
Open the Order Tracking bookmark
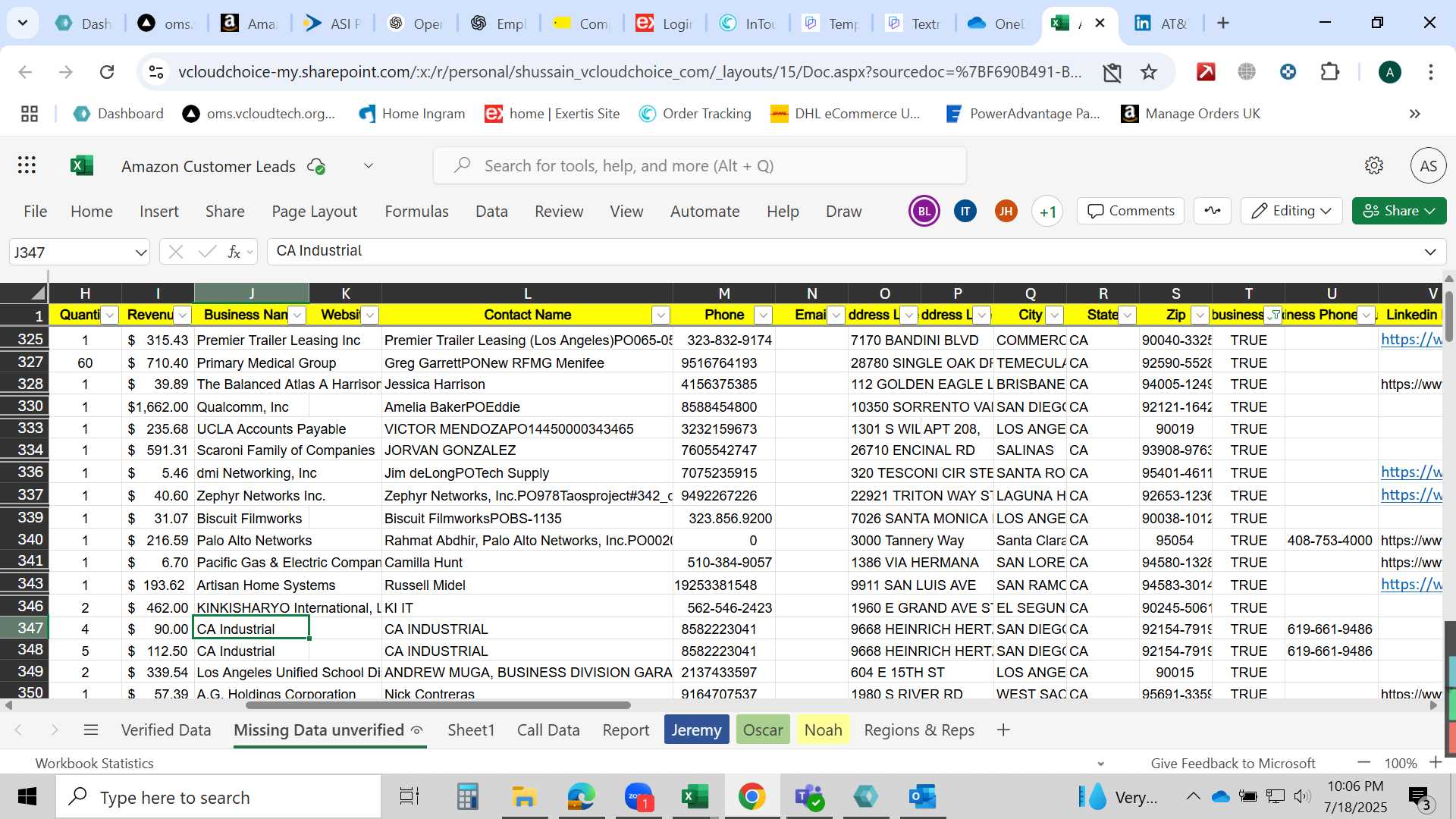click(x=695, y=114)
